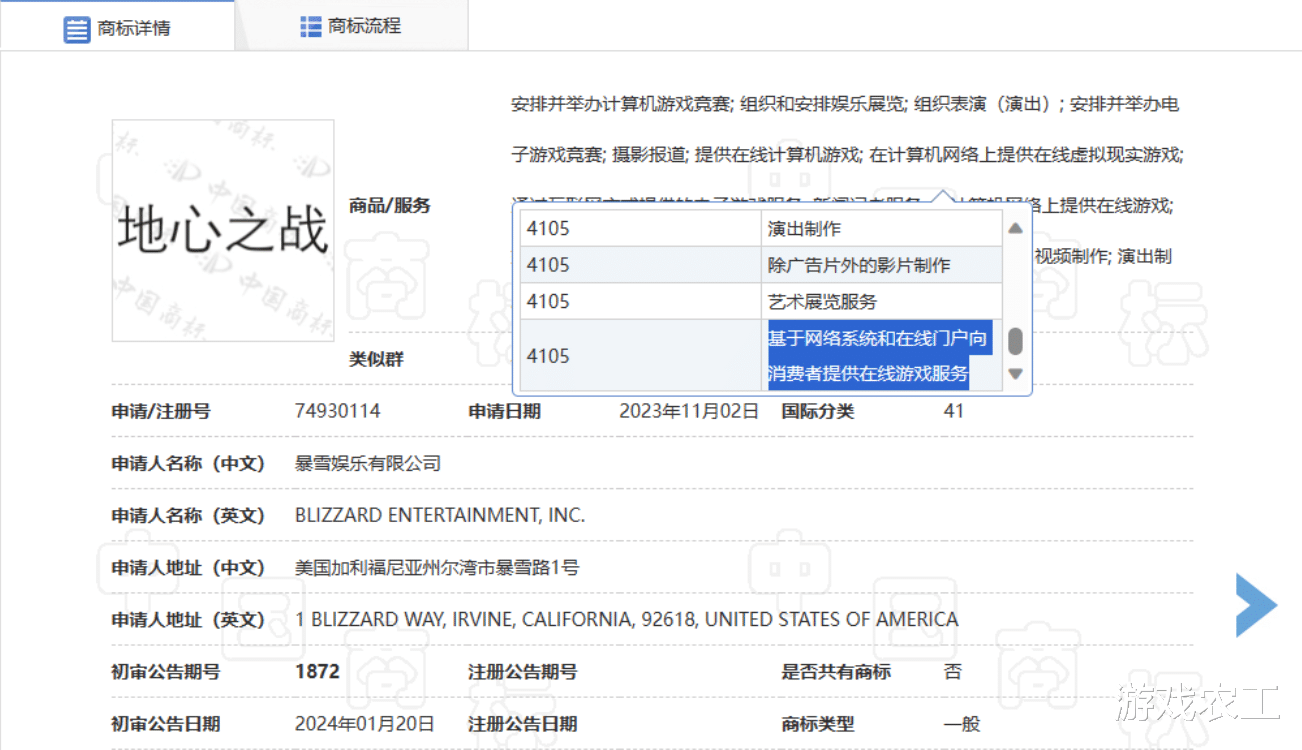Click highlighted 基于网络系统和在线门户 service text
The width and height of the screenshot is (1302, 750).
[878, 356]
